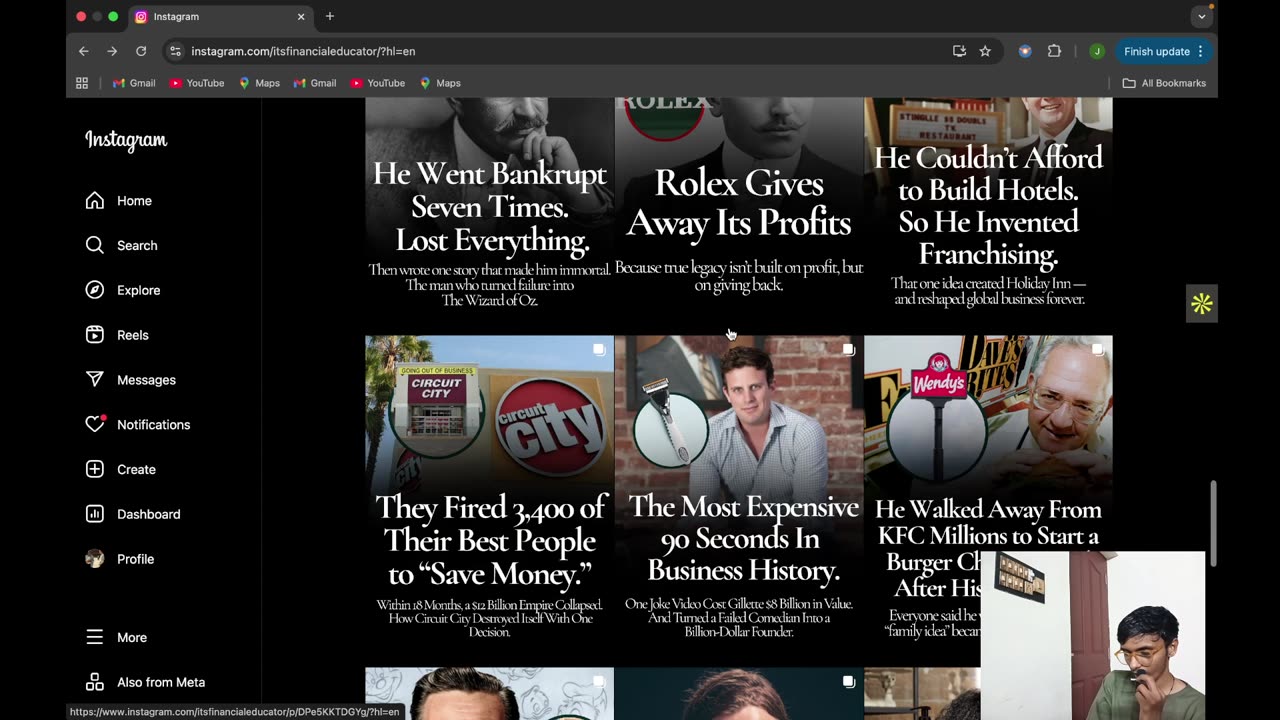Open the apps grid in the bookmarks bar
This screenshot has height=720, width=1280.
tap(82, 83)
